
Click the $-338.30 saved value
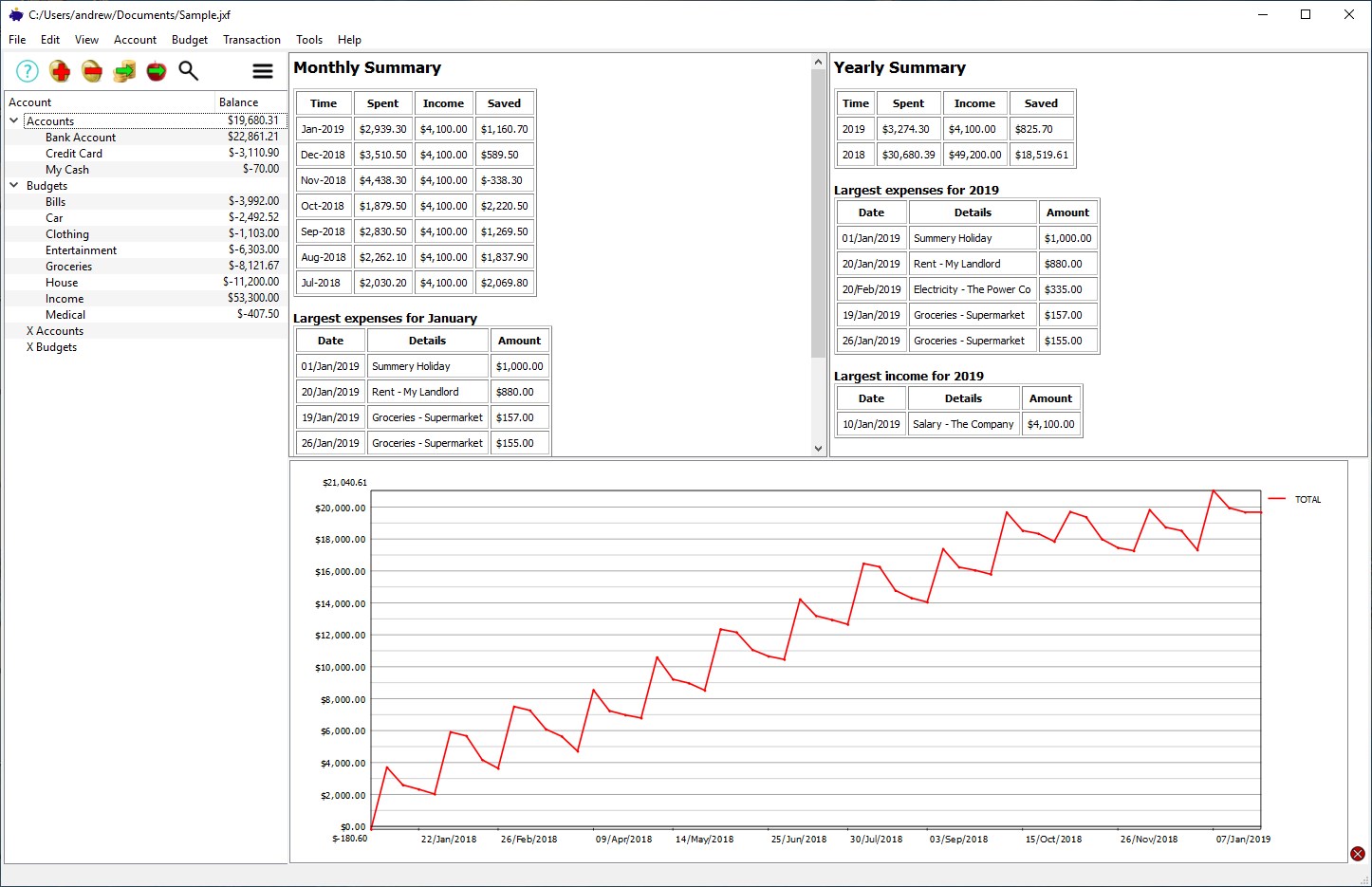click(504, 180)
